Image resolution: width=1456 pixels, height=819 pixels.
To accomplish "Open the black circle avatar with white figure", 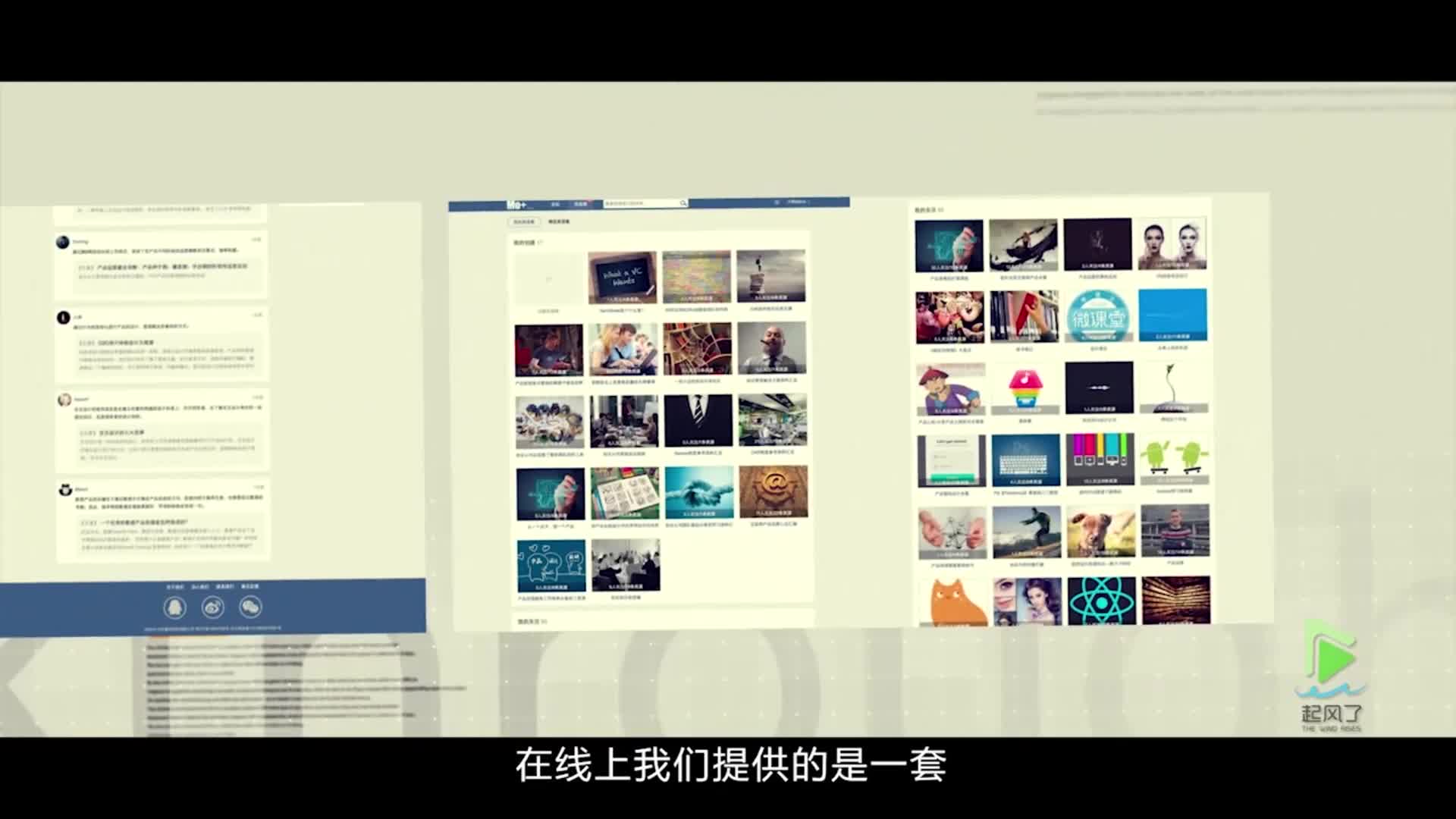I will [x=64, y=317].
